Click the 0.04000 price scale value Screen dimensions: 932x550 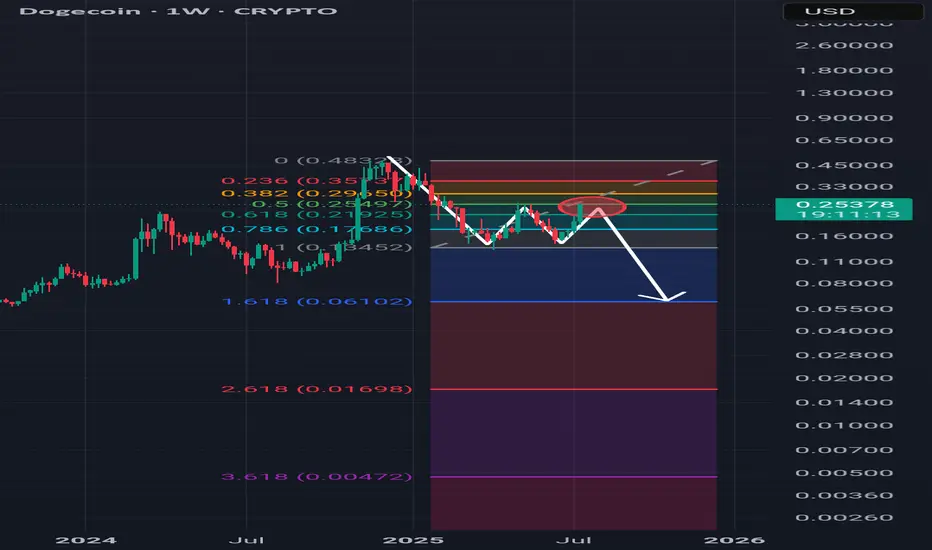click(844, 331)
